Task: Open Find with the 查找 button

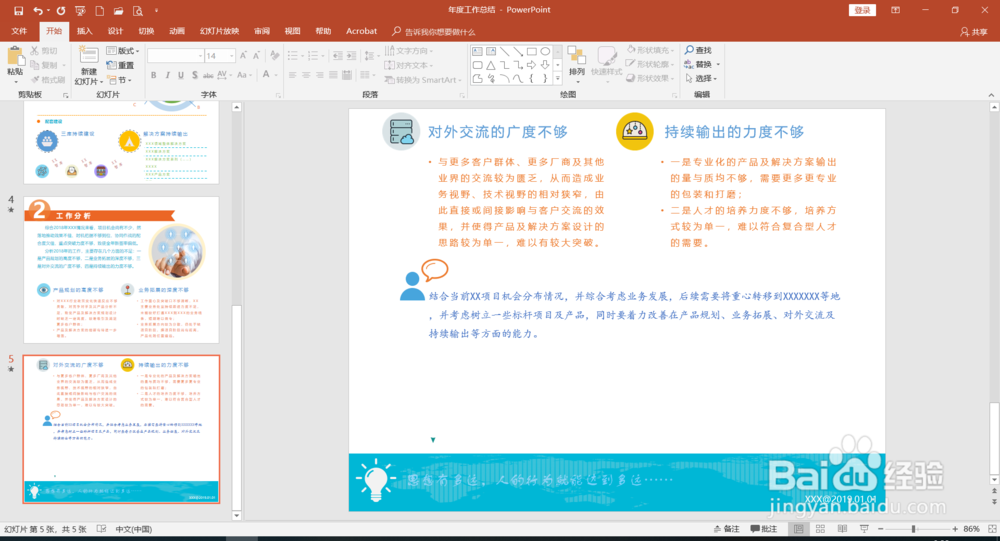Action: [x=698, y=50]
